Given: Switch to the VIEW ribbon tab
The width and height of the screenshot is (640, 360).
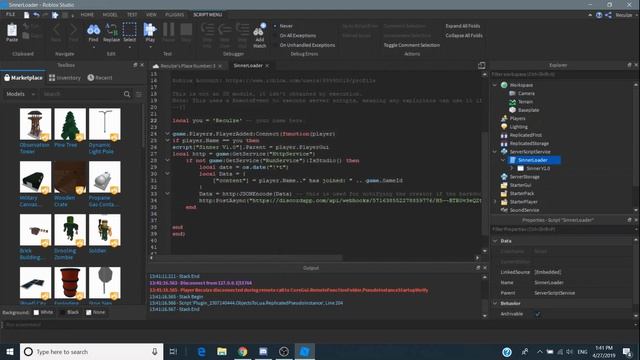Looking at the screenshot, I should tap(151, 15).
